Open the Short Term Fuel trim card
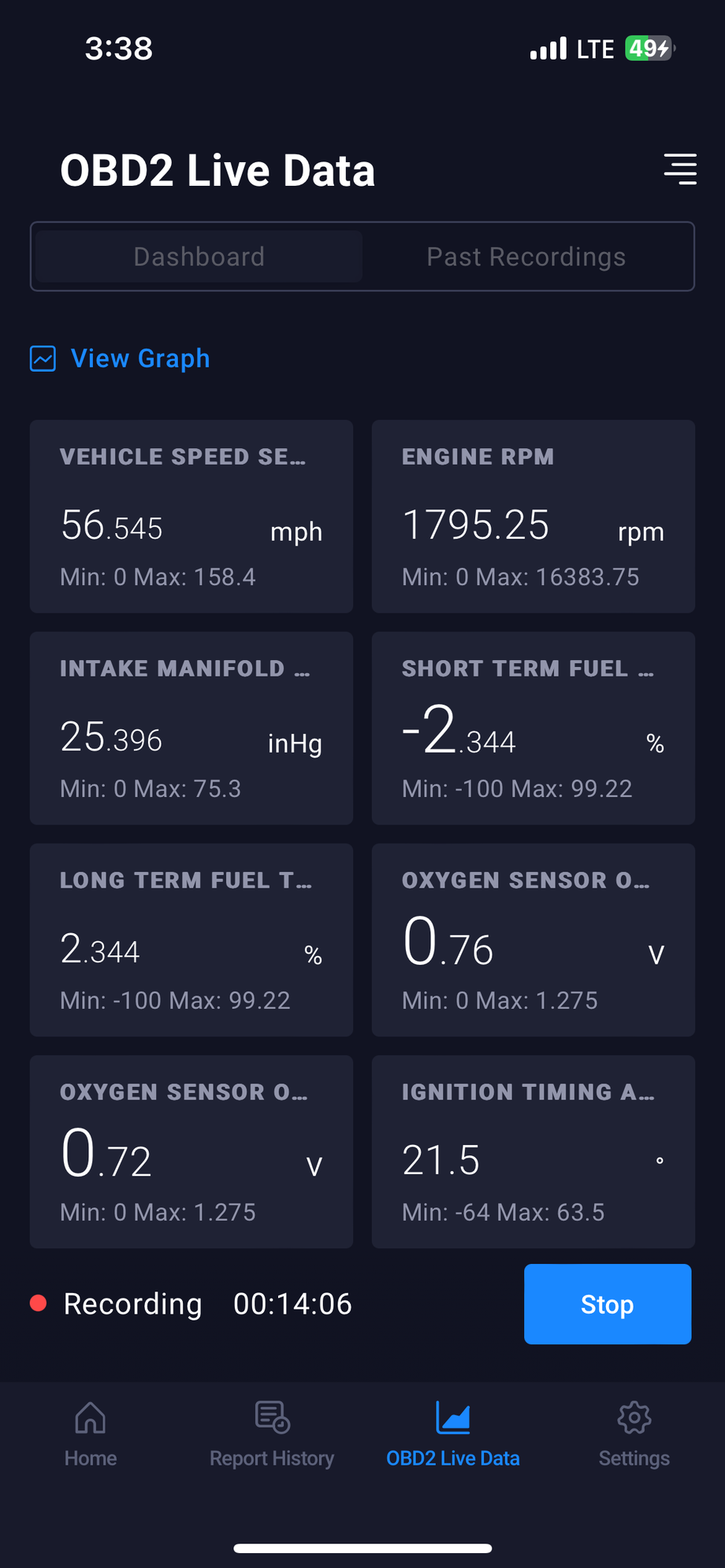Viewport: 725px width, 1568px height. (x=534, y=728)
